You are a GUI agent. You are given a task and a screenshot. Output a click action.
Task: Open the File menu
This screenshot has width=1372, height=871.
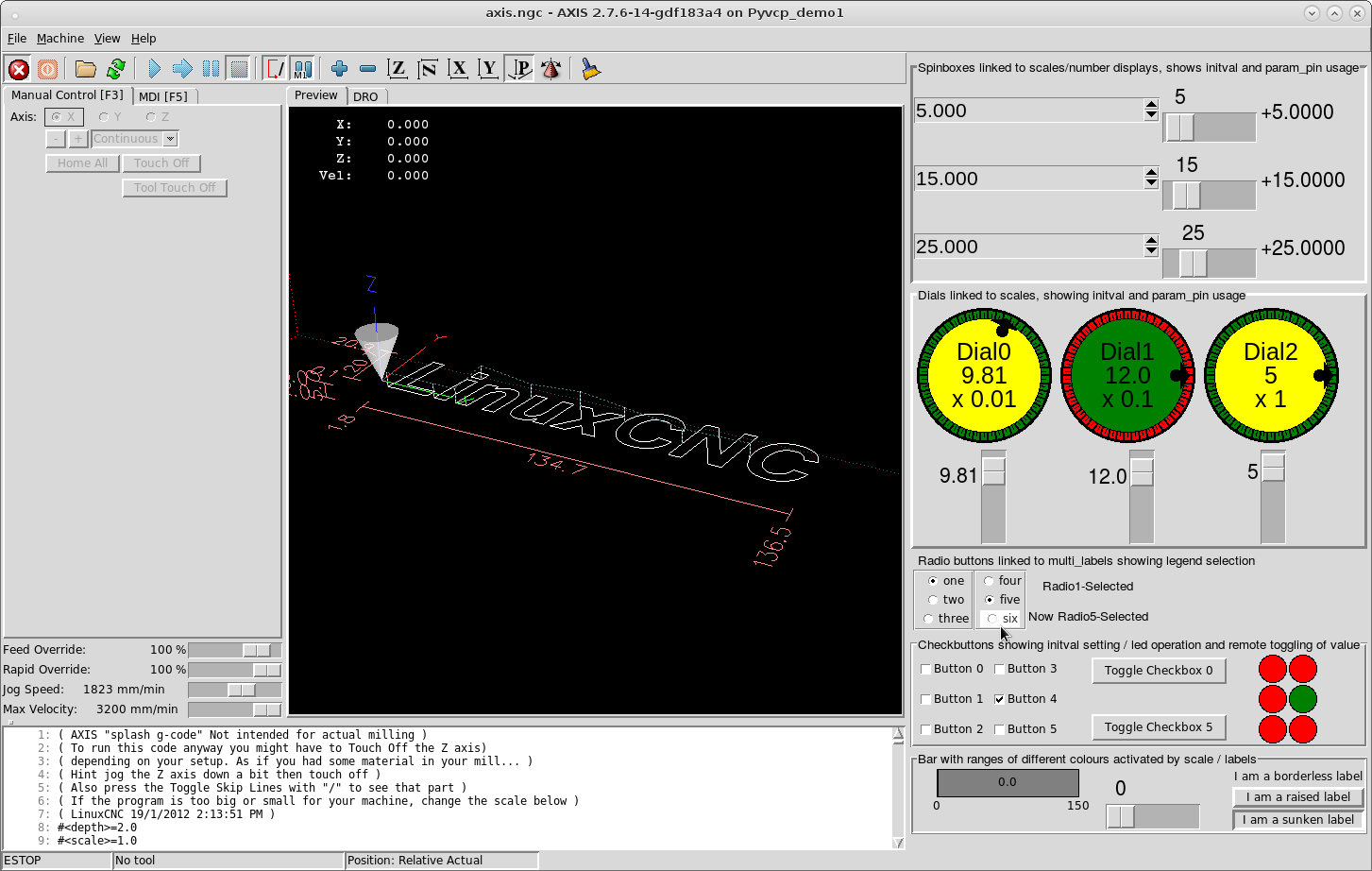17,39
